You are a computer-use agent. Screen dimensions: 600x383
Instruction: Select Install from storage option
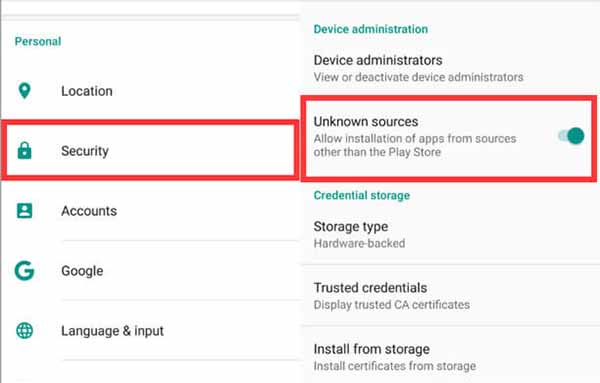tap(451, 357)
